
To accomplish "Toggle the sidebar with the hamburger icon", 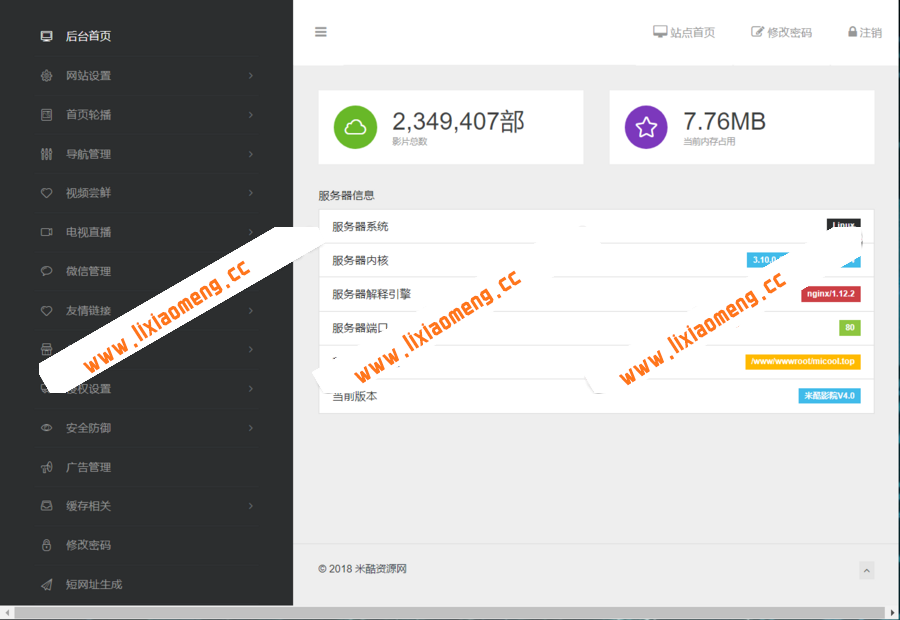I will 320,31.
